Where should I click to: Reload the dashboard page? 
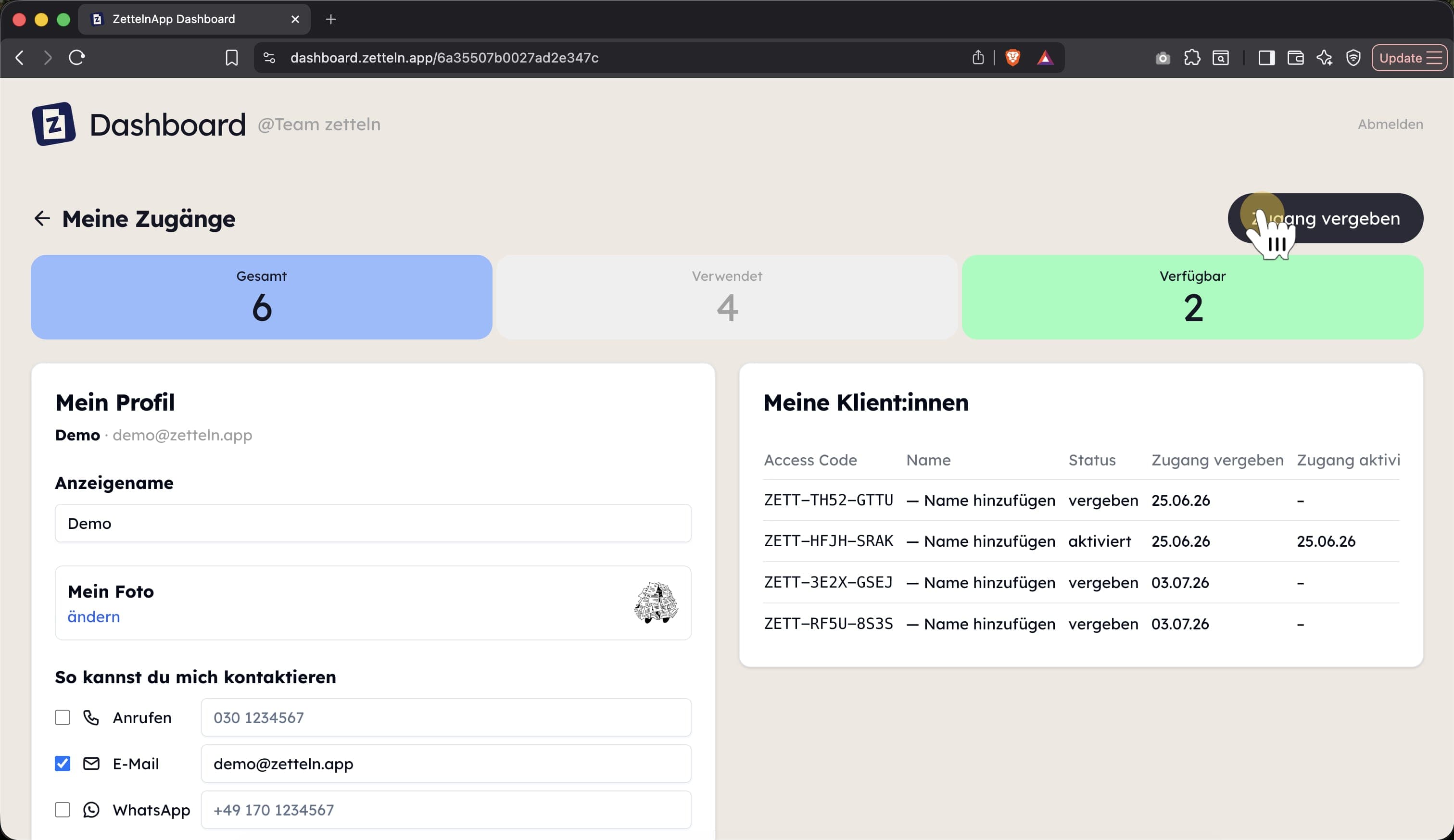point(77,58)
